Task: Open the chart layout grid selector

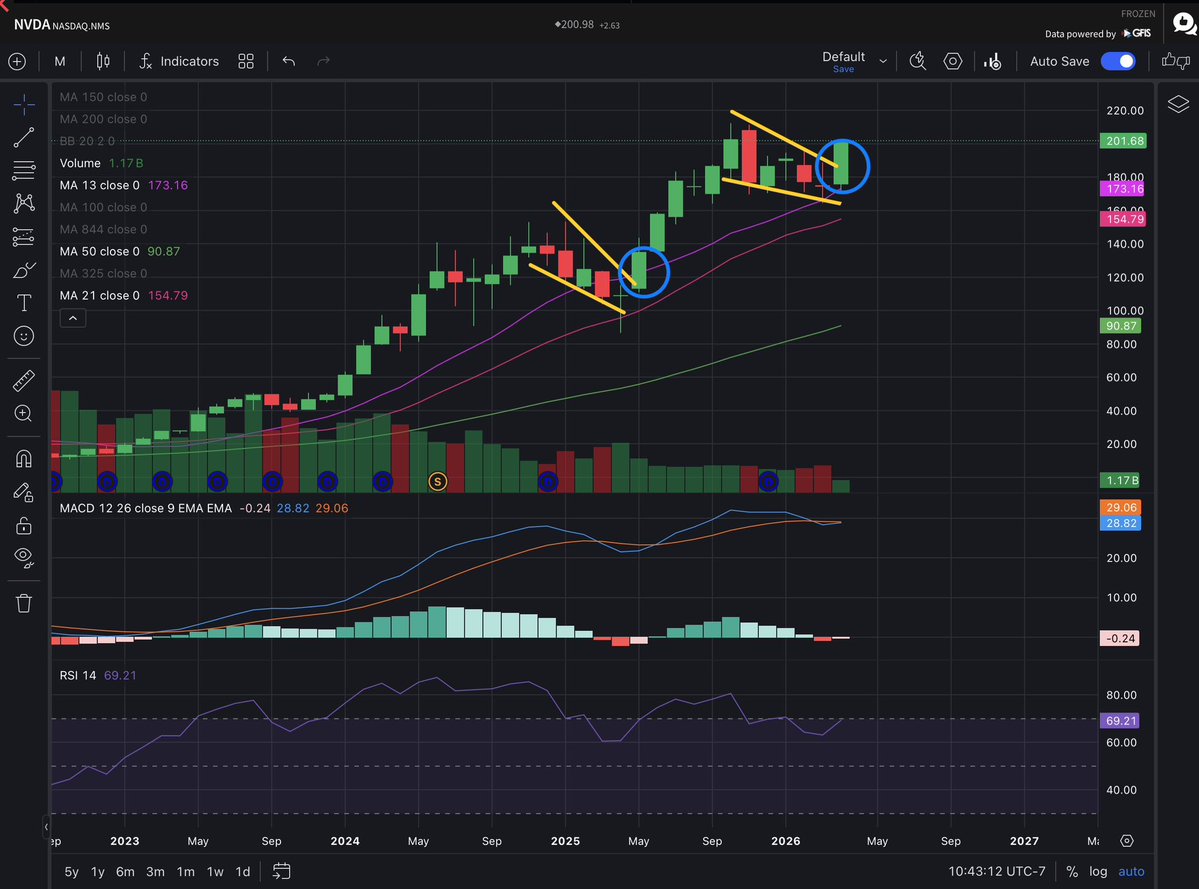Action: coord(245,61)
